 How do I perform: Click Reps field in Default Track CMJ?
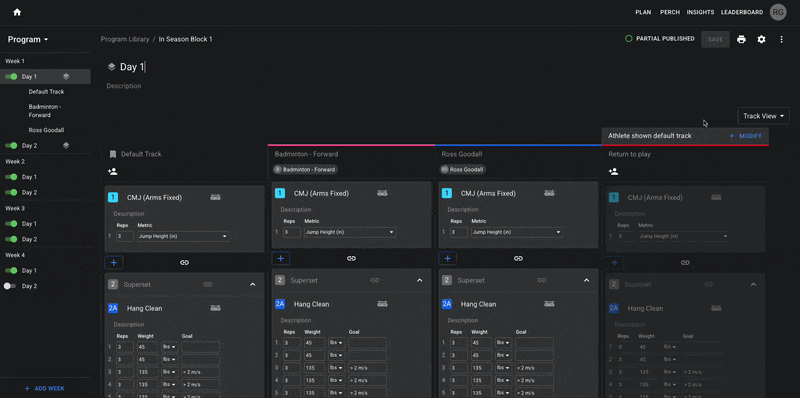pos(124,237)
